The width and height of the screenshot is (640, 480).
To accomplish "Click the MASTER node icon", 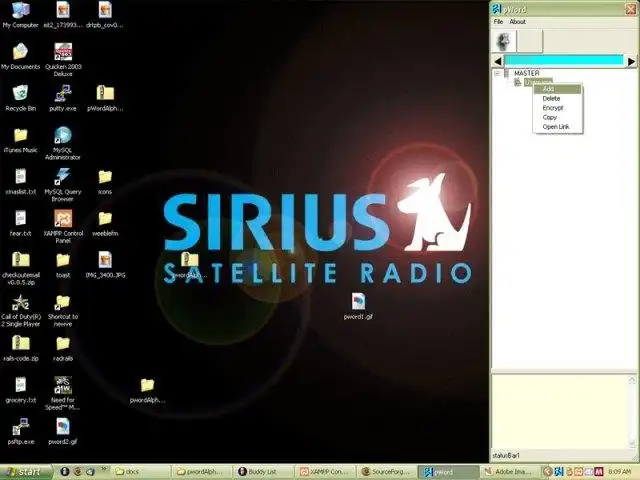I will click(x=507, y=73).
